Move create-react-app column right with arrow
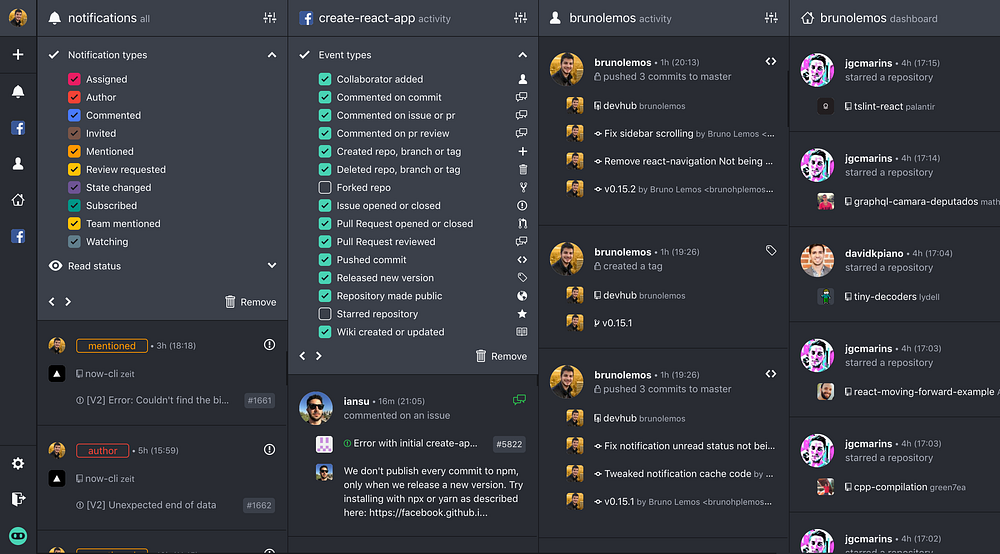 click(x=318, y=356)
